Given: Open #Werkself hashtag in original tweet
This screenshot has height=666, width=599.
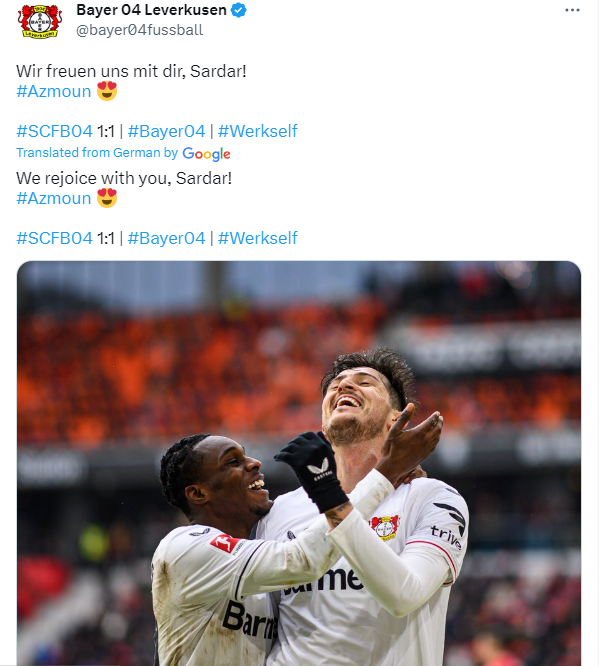Looking at the screenshot, I should click(257, 131).
